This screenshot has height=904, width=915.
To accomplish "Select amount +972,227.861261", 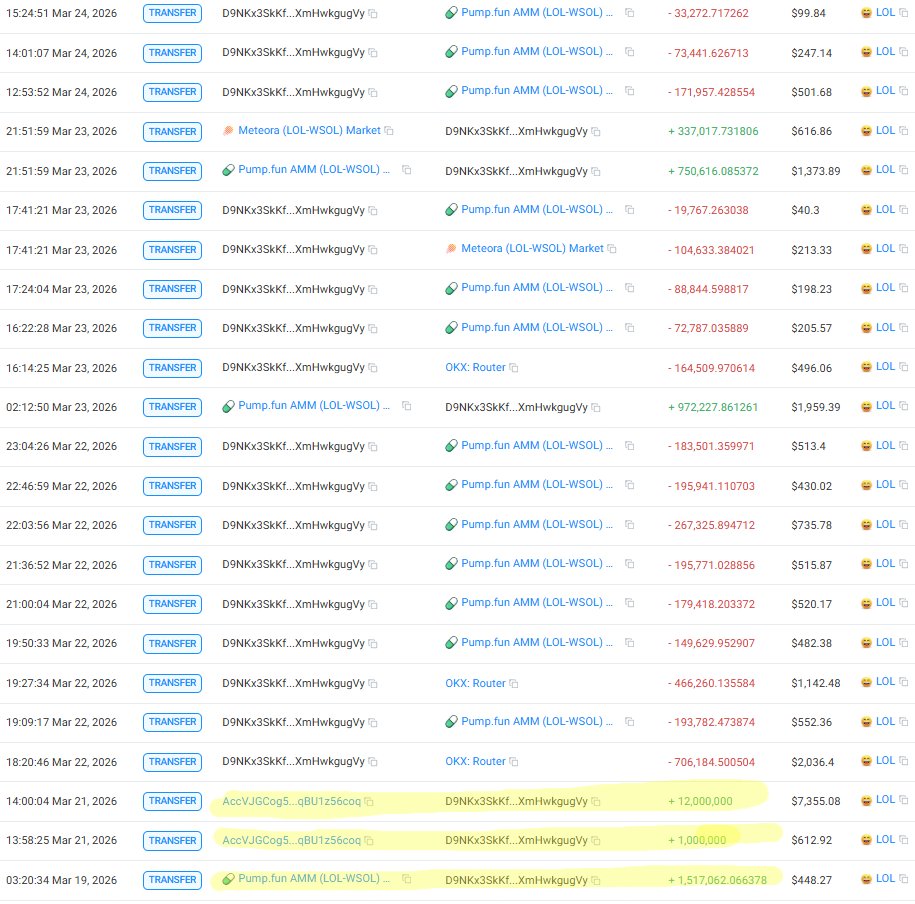I will (713, 407).
